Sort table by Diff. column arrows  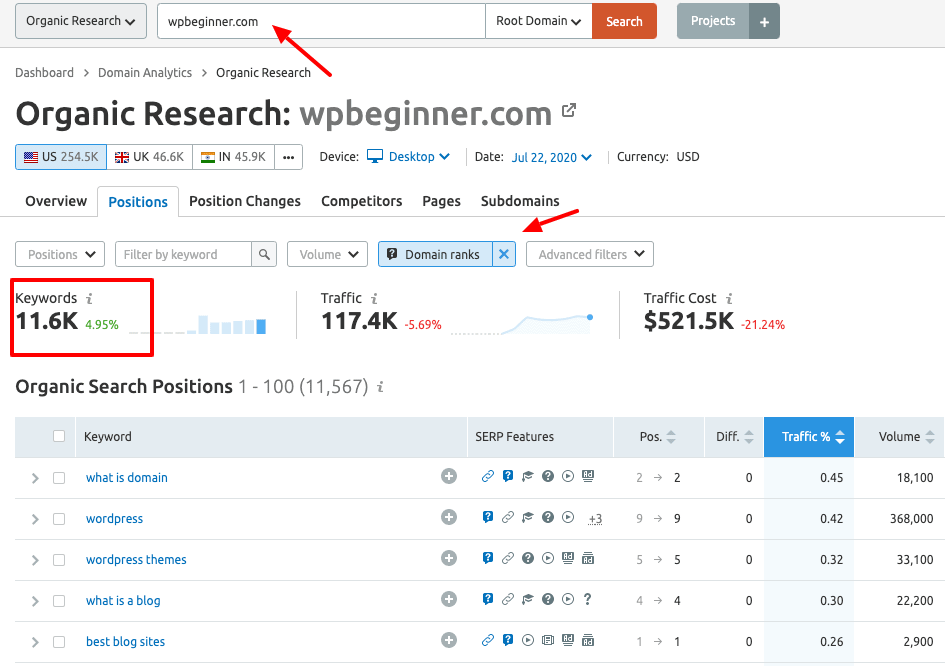749,437
